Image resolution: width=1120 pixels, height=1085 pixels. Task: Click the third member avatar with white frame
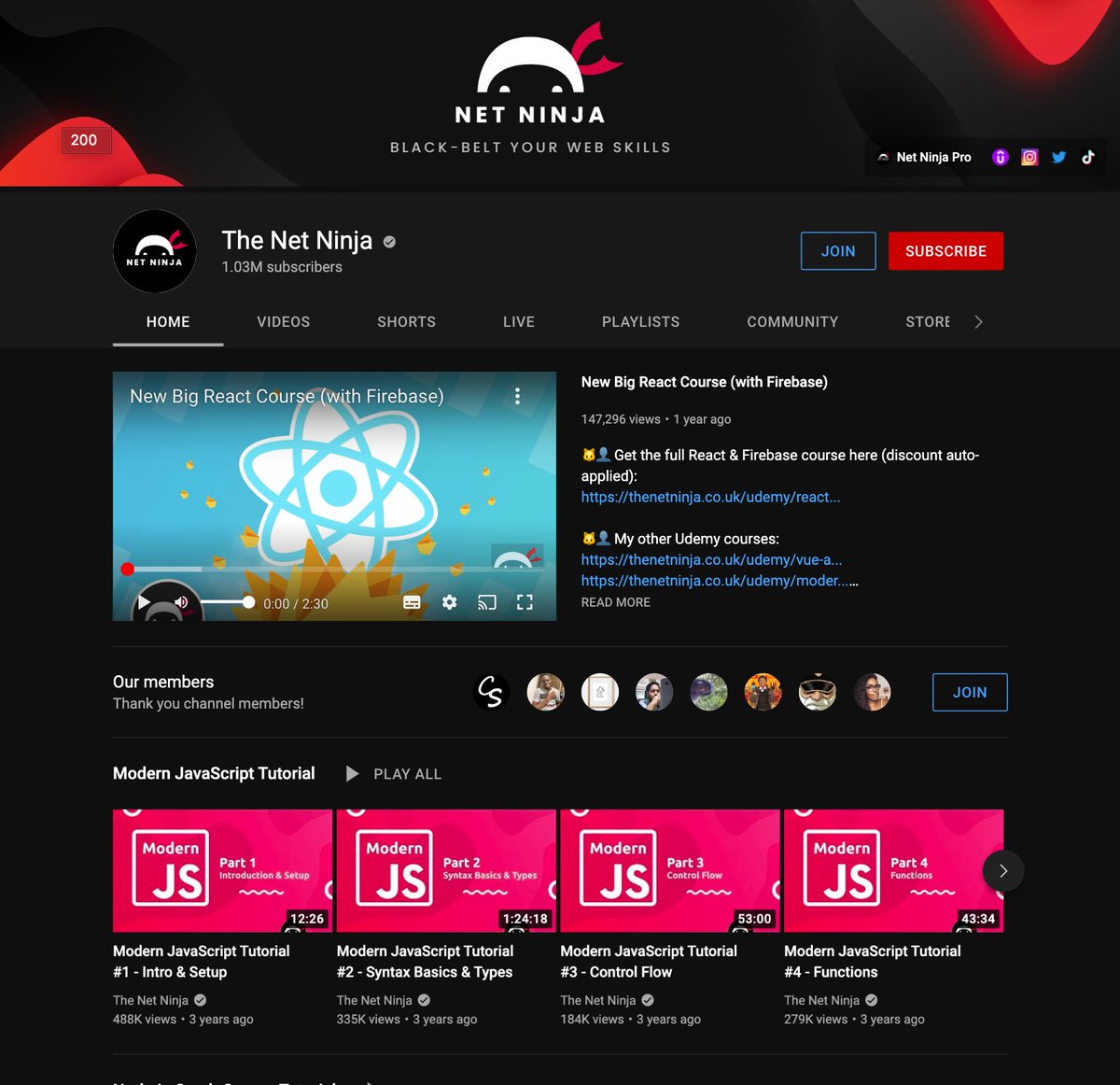tap(600, 692)
